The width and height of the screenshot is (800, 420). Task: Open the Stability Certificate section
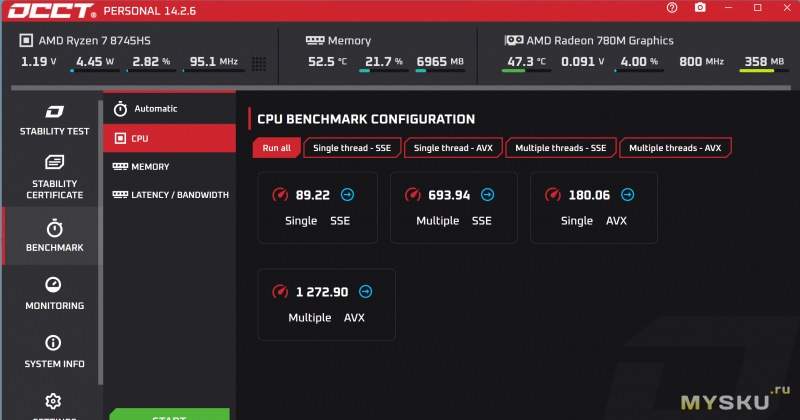pyautogui.click(x=54, y=177)
